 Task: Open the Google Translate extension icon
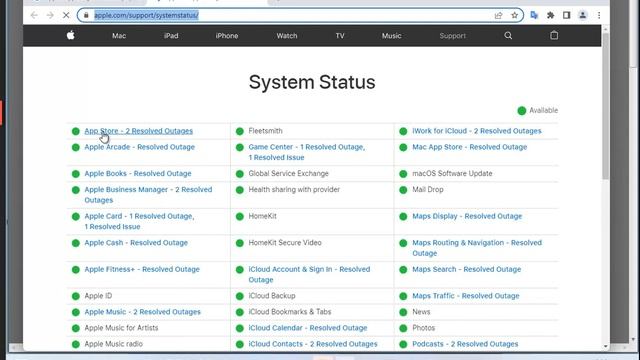coord(534,16)
